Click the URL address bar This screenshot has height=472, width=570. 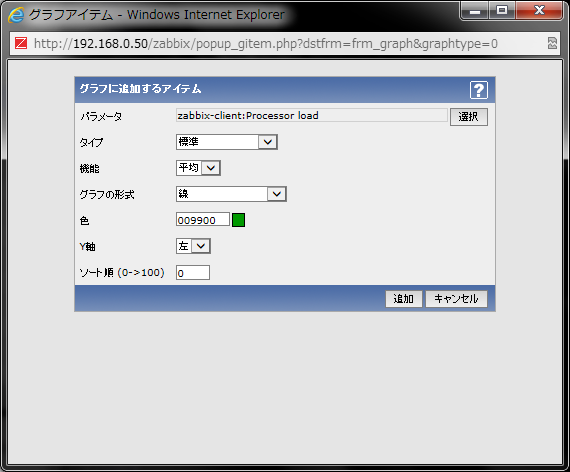(284, 44)
